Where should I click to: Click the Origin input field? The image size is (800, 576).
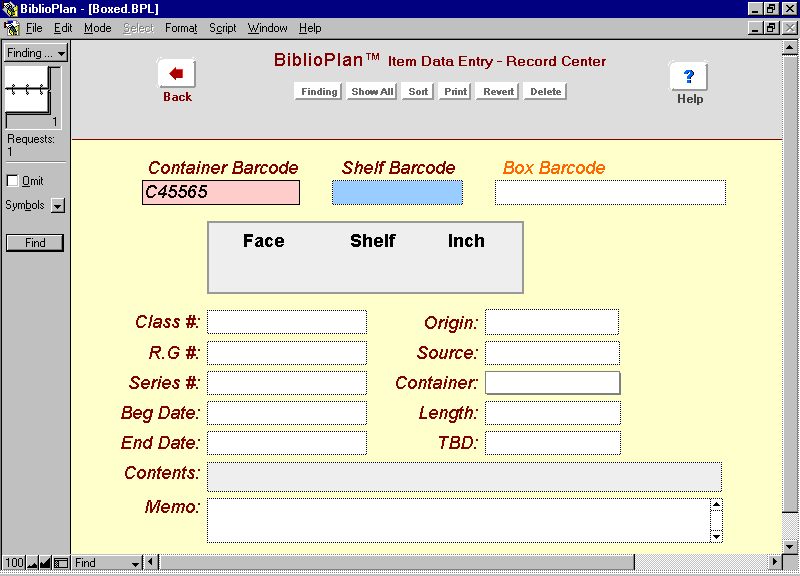coord(552,322)
